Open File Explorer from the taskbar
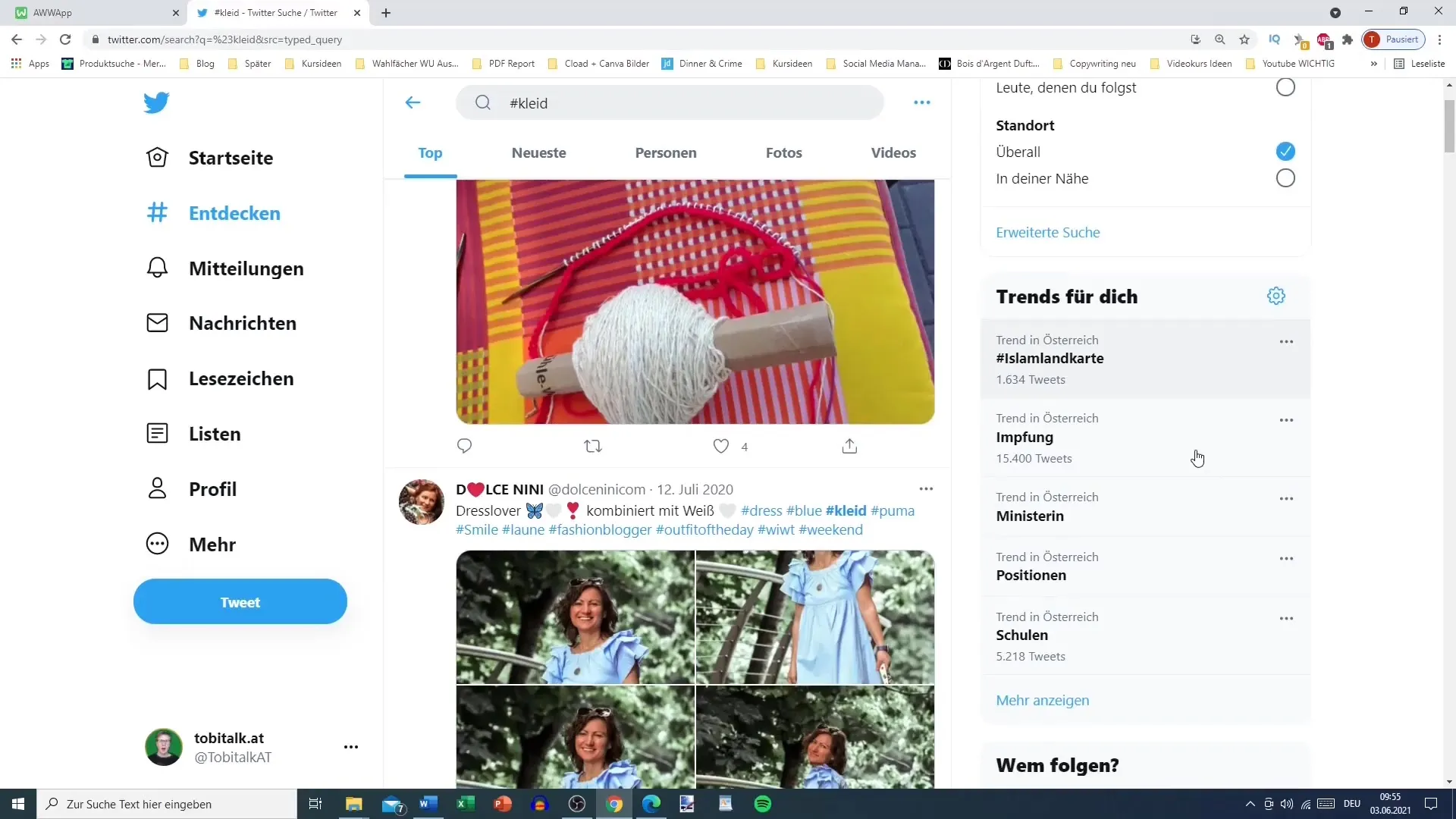 click(354, 804)
